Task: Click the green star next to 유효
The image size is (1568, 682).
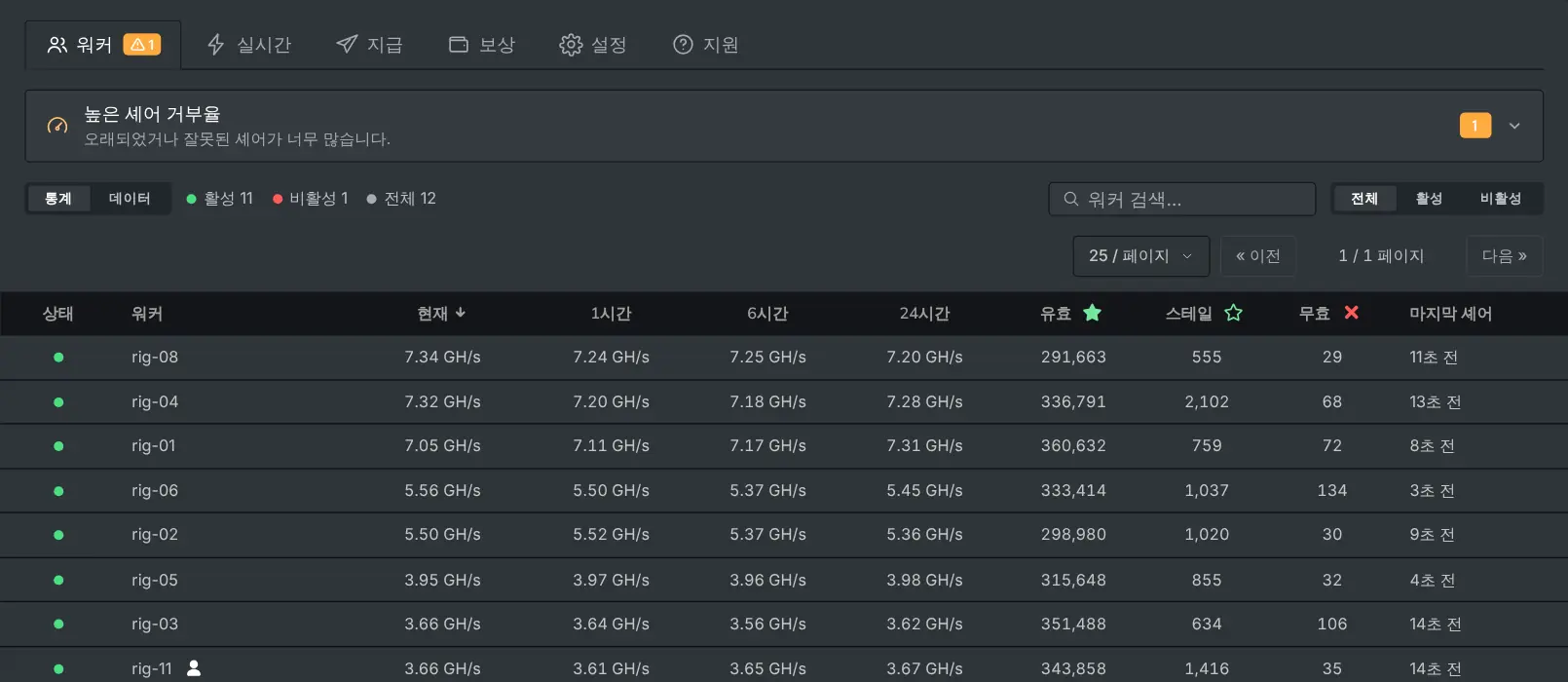Action: coord(1093,313)
